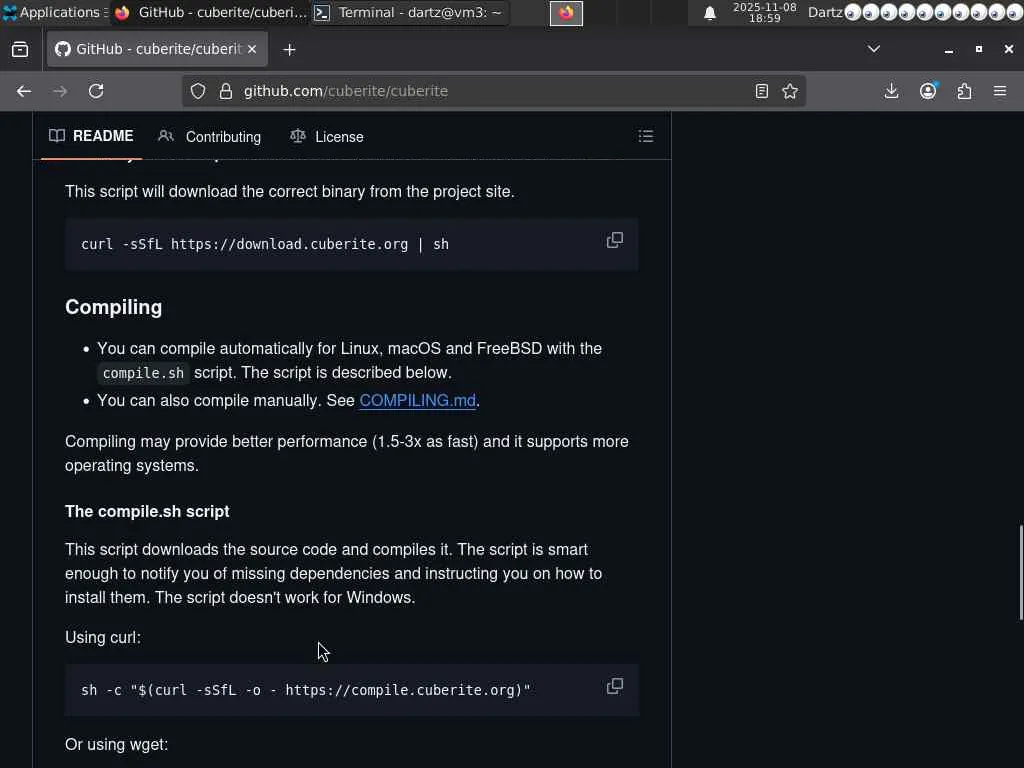The width and height of the screenshot is (1024, 768).
Task: Copy the compile.cuberite.org curl command
Action: pyautogui.click(x=615, y=686)
